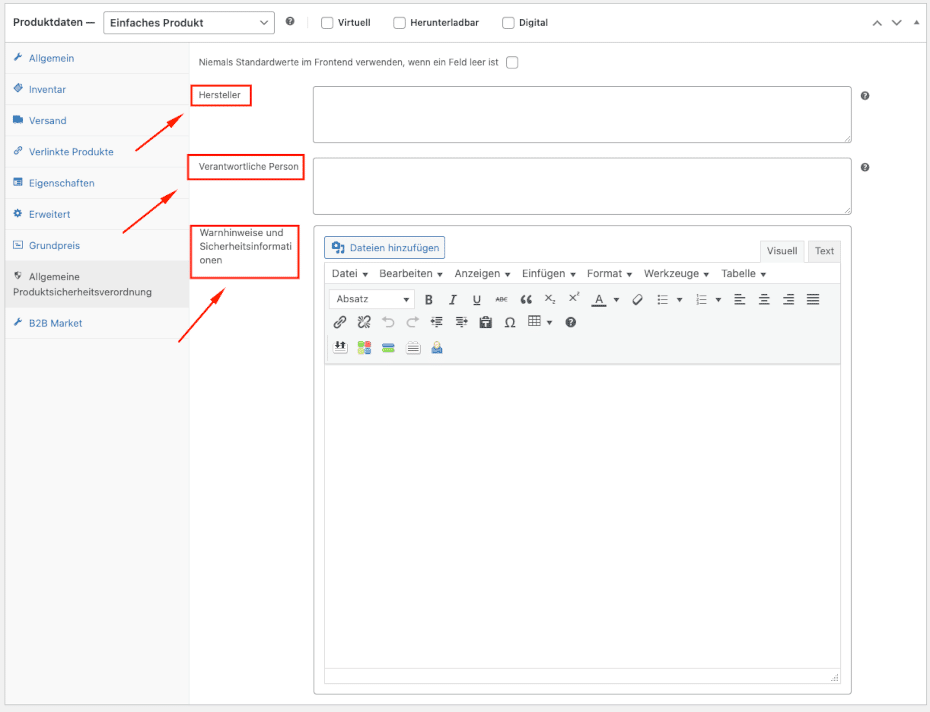The image size is (930, 712).
Task: Open the Format editor menu
Action: point(609,274)
